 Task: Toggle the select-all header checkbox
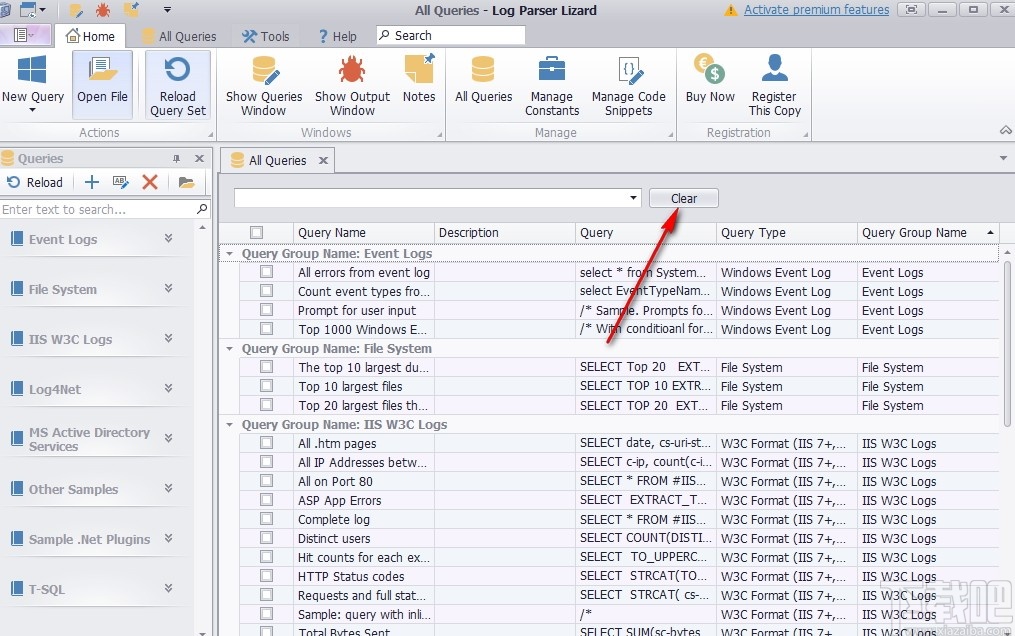(256, 232)
